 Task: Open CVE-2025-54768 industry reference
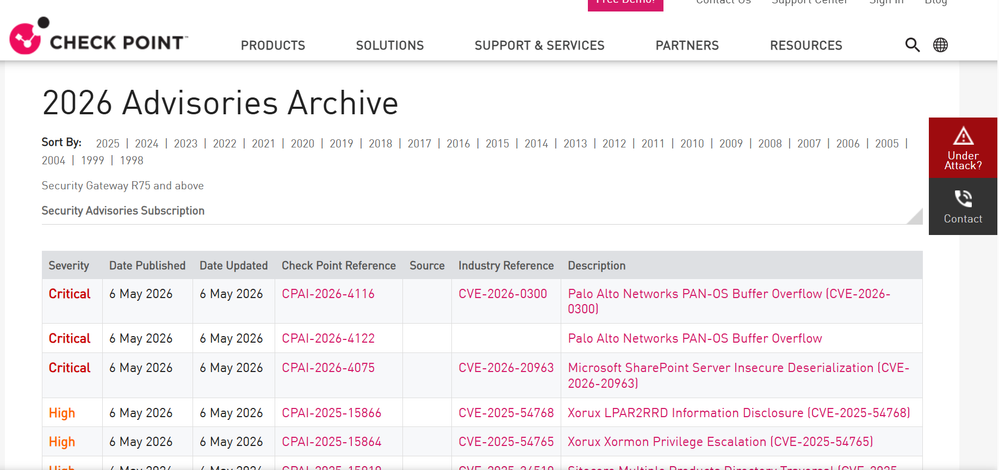click(x=506, y=413)
